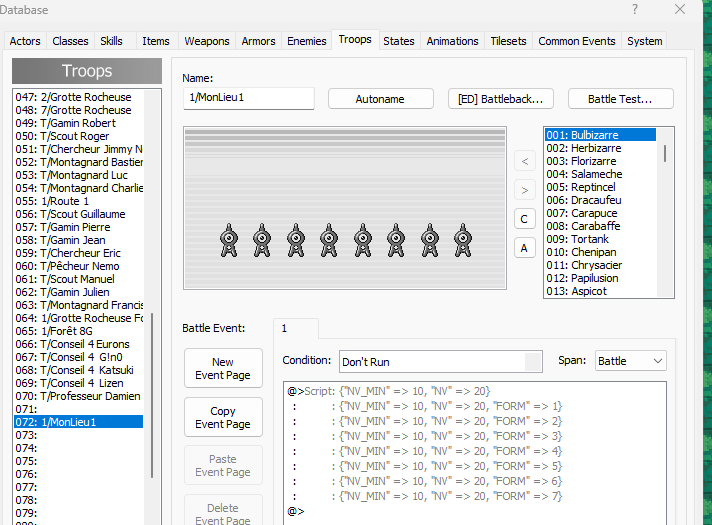This screenshot has height=525, width=712.
Task: Select enemy 006: Dracaufeu
Action: [x=600, y=200]
